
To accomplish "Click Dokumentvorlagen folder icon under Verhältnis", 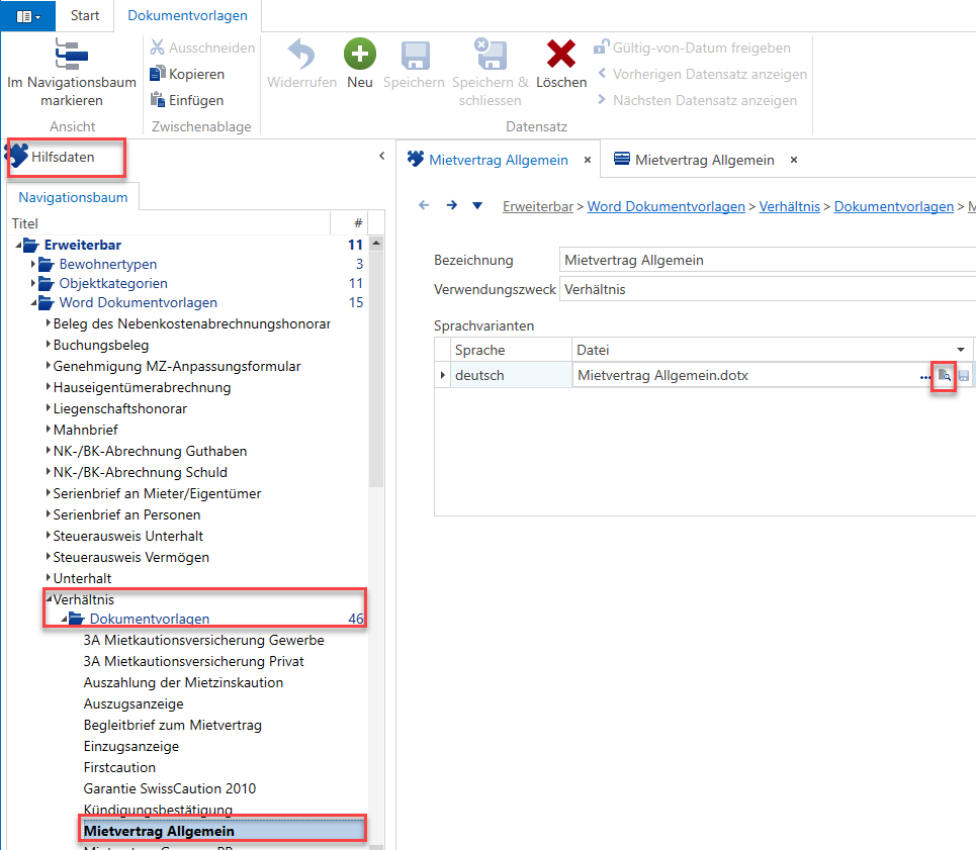I will click(x=77, y=619).
